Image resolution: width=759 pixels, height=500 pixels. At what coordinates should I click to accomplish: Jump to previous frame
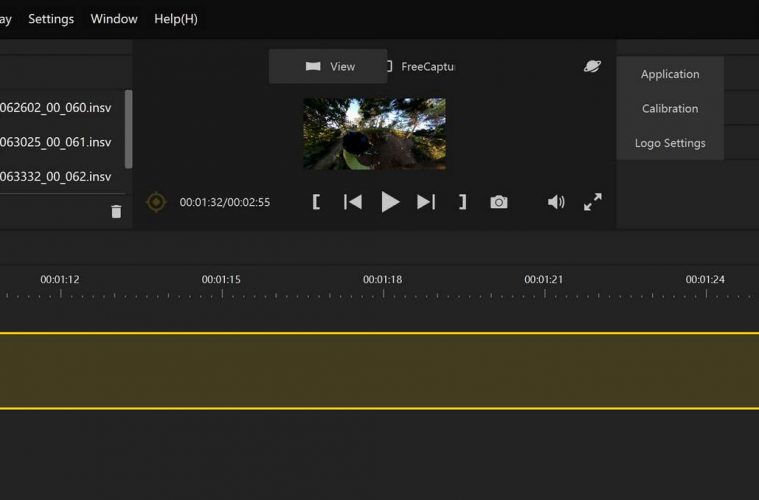click(x=353, y=202)
